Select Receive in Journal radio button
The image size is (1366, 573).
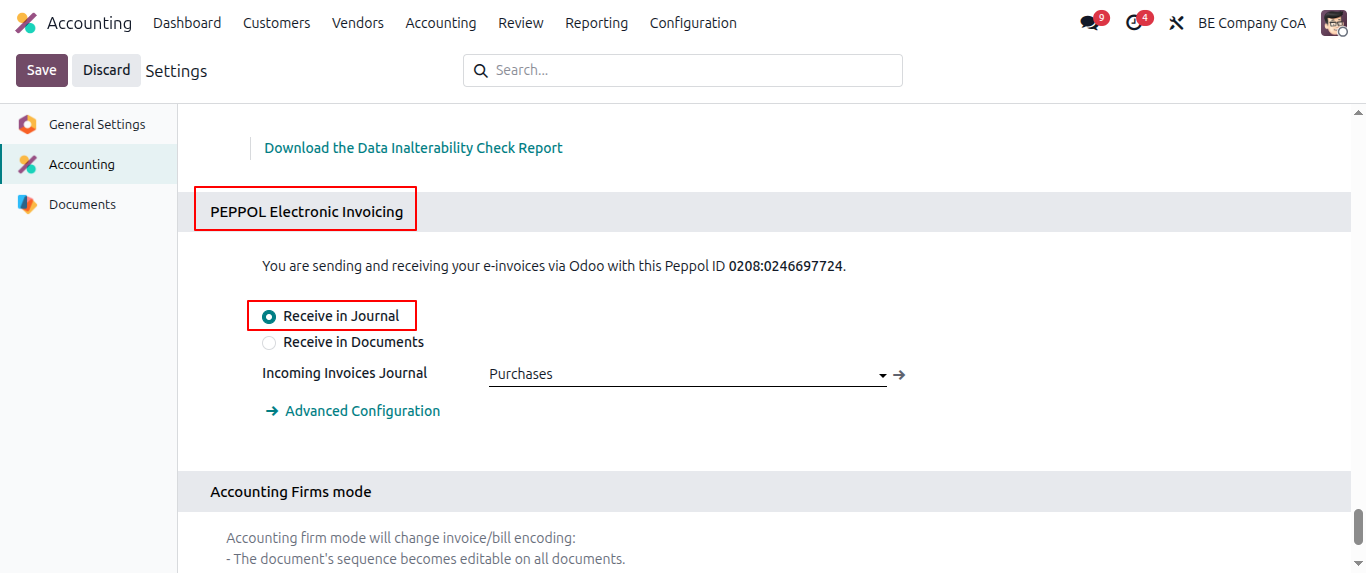coord(269,317)
